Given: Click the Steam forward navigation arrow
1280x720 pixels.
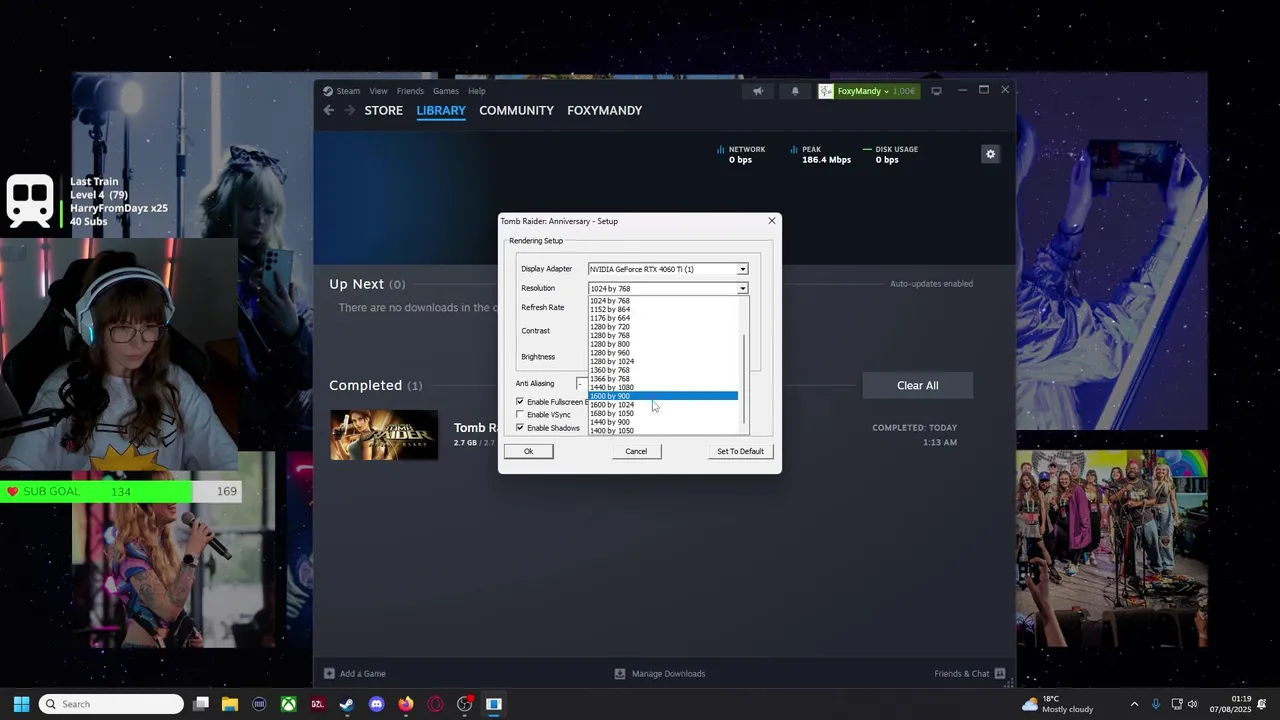Looking at the screenshot, I should [x=349, y=110].
